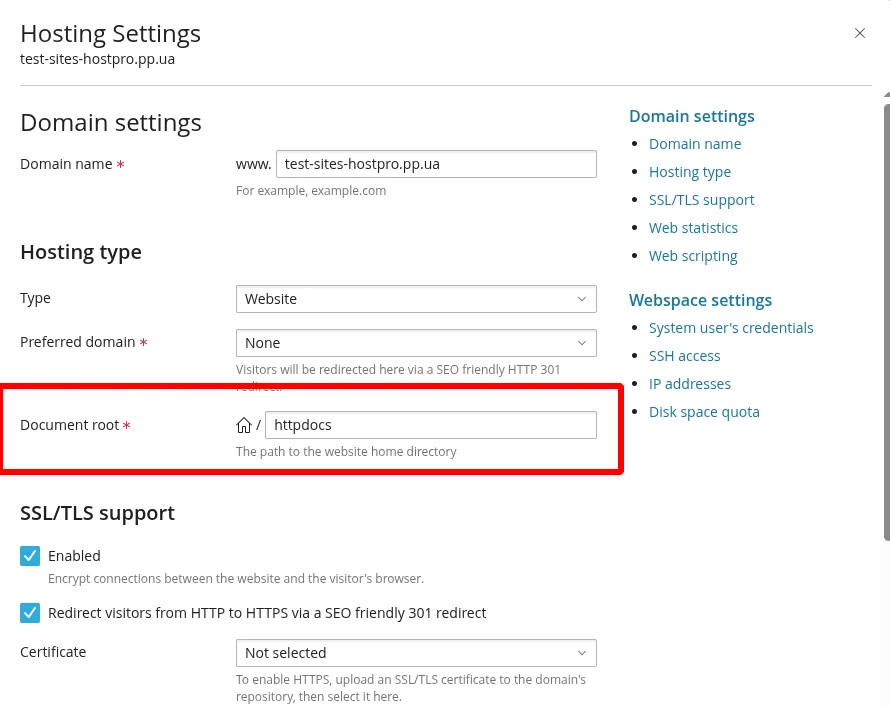
Task: Go to the Hosting type link
Action: click(x=690, y=172)
